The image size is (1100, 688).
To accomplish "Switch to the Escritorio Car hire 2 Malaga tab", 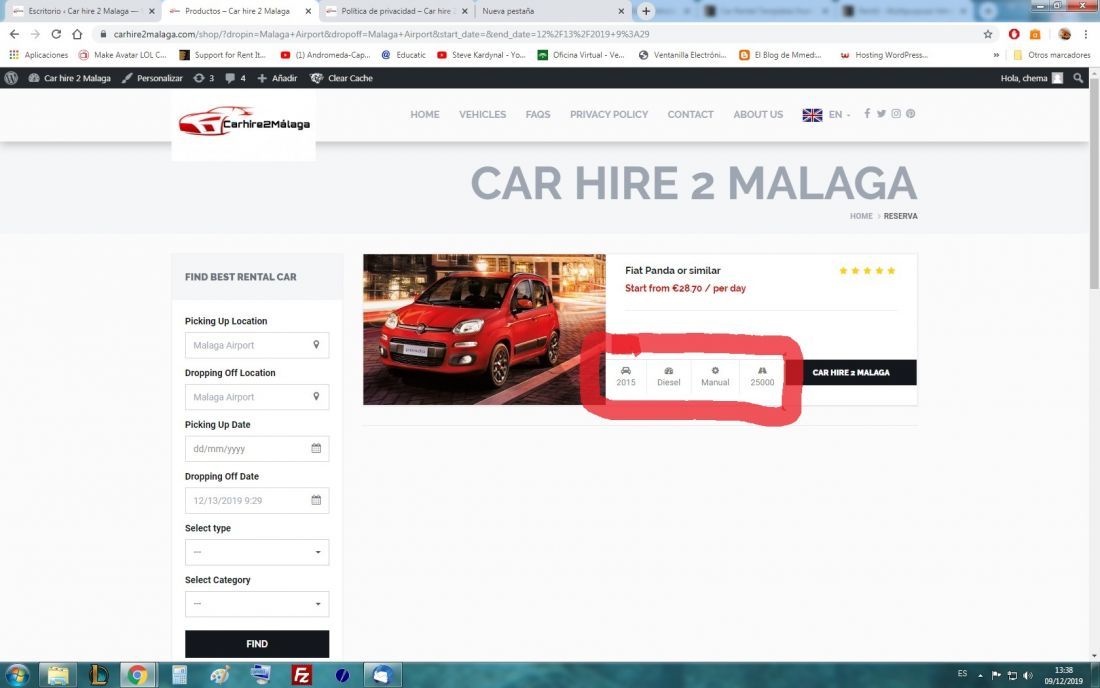I will [x=82, y=11].
